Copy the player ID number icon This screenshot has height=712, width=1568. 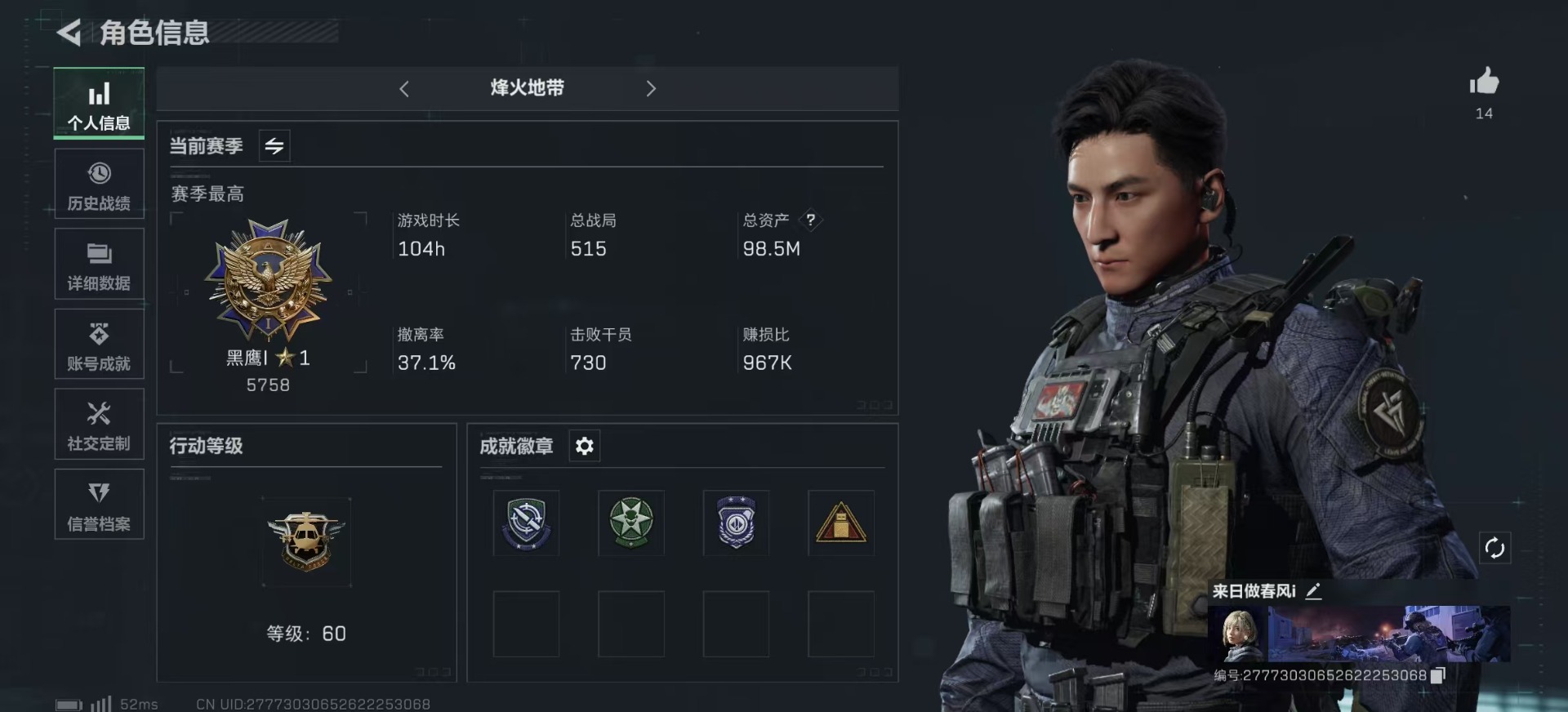click(x=1438, y=675)
